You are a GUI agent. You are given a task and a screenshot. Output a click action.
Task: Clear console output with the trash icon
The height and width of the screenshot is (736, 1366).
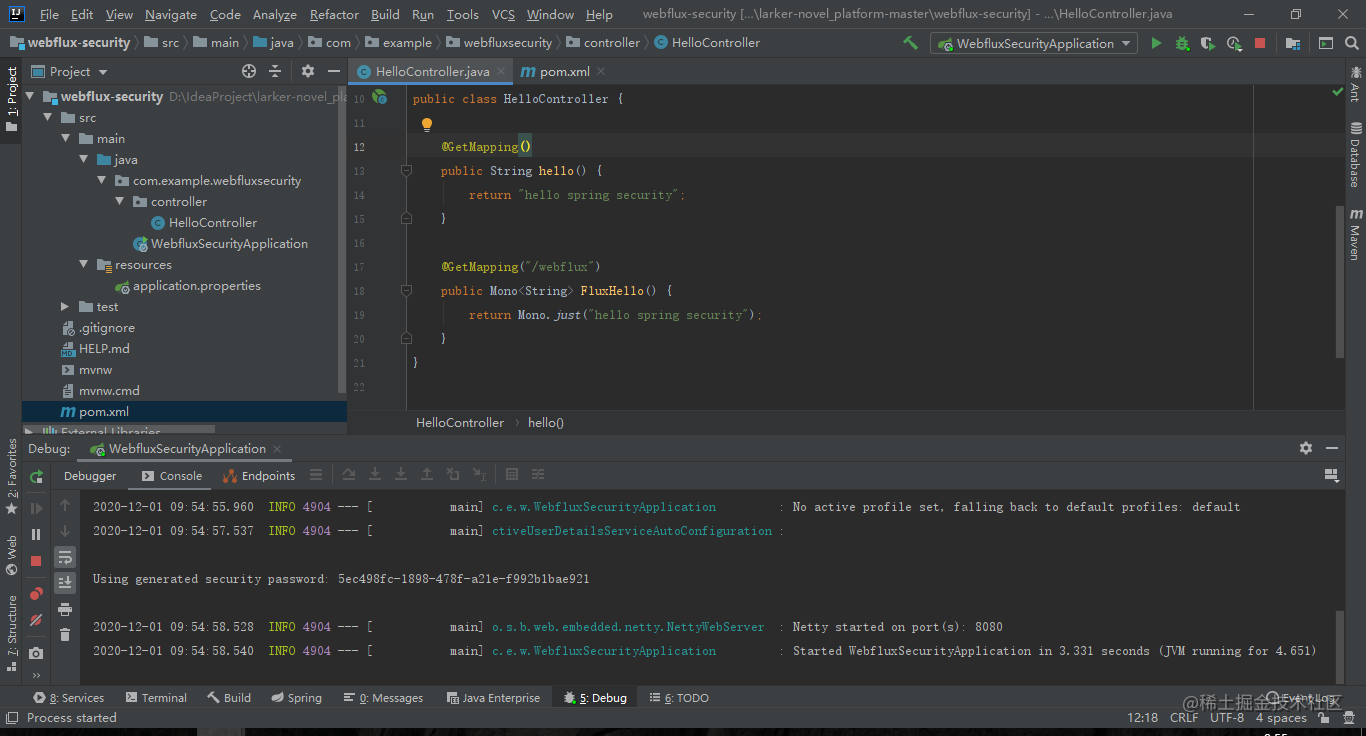click(65, 634)
